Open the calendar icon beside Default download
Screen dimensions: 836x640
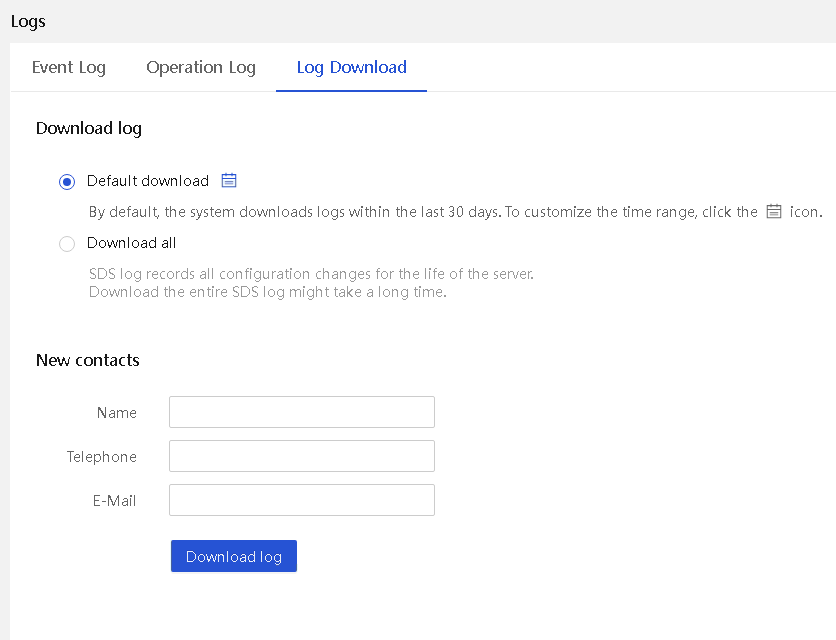click(x=229, y=181)
